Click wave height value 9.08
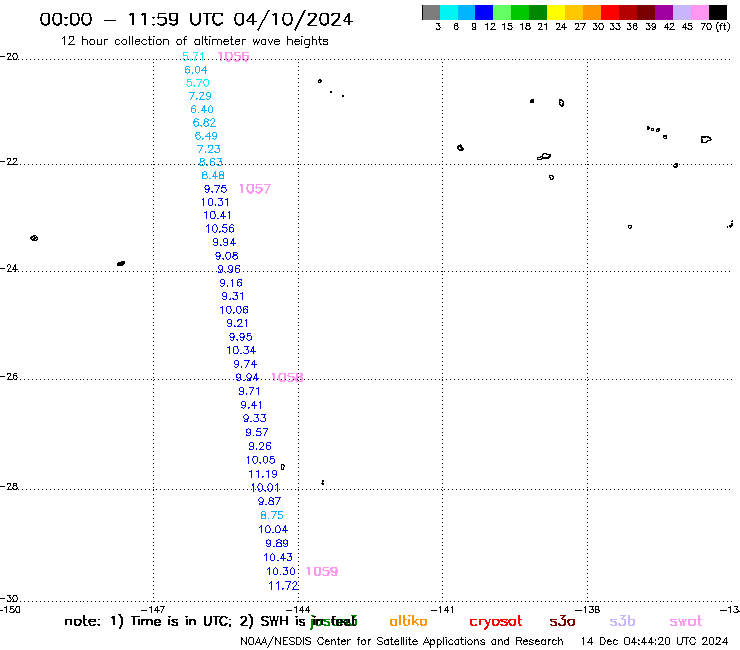740x650 pixels. pos(227,256)
